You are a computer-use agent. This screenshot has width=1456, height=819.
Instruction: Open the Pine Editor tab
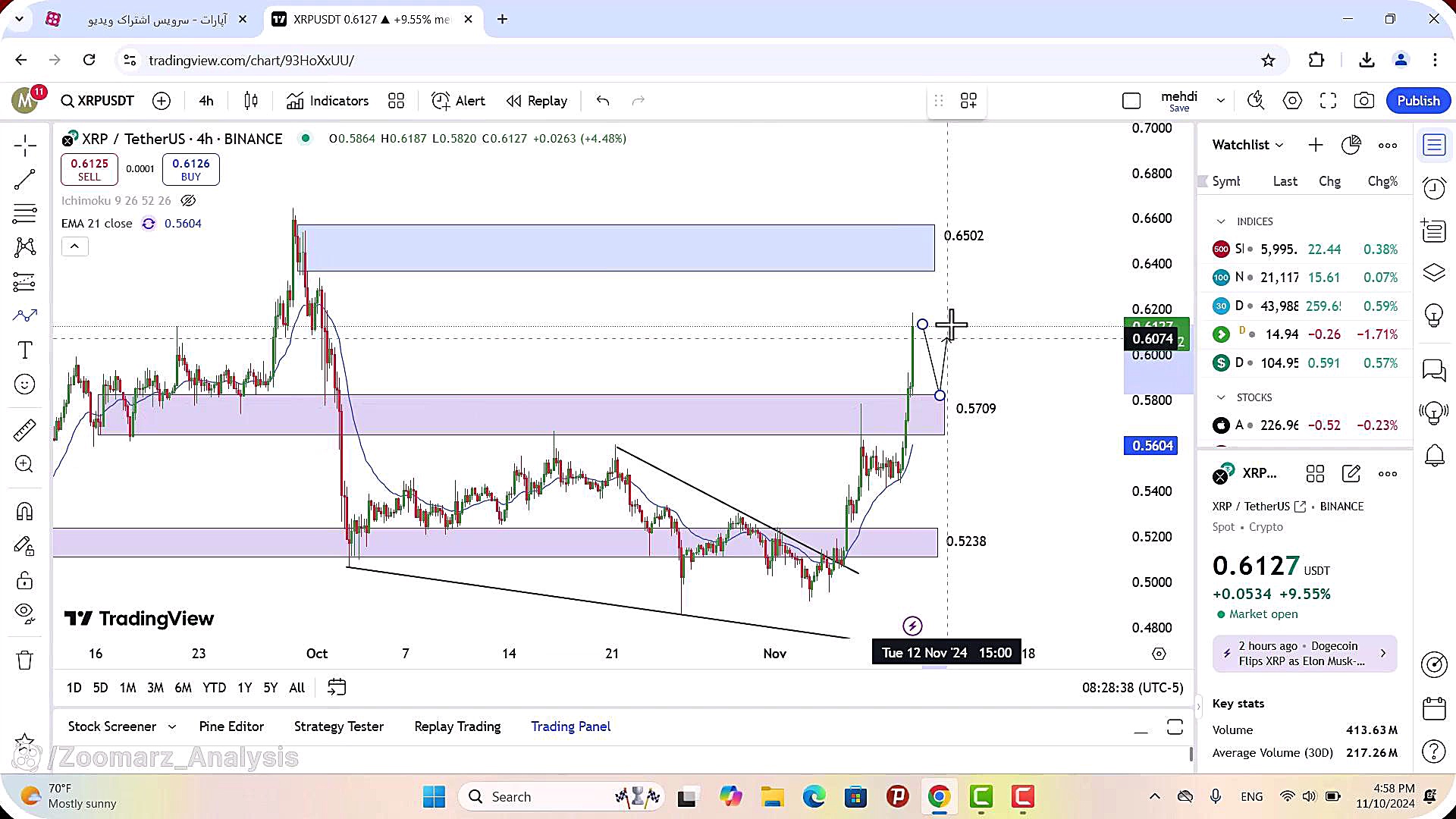[x=231, y=726]
